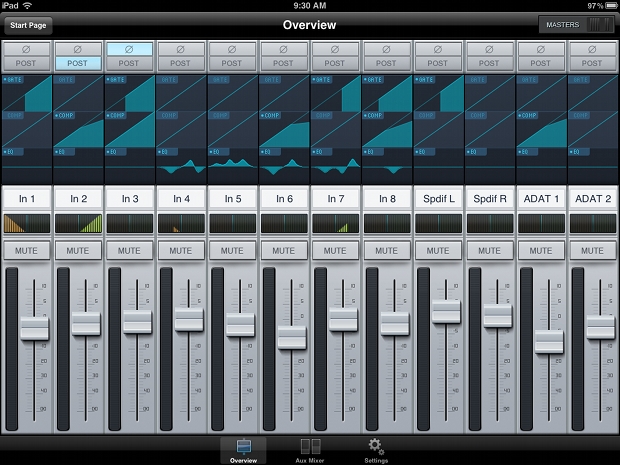This screenshot has height=465, width=620.
Task: Open the compressor graph for In 8
Action: [x=387, y=130]
